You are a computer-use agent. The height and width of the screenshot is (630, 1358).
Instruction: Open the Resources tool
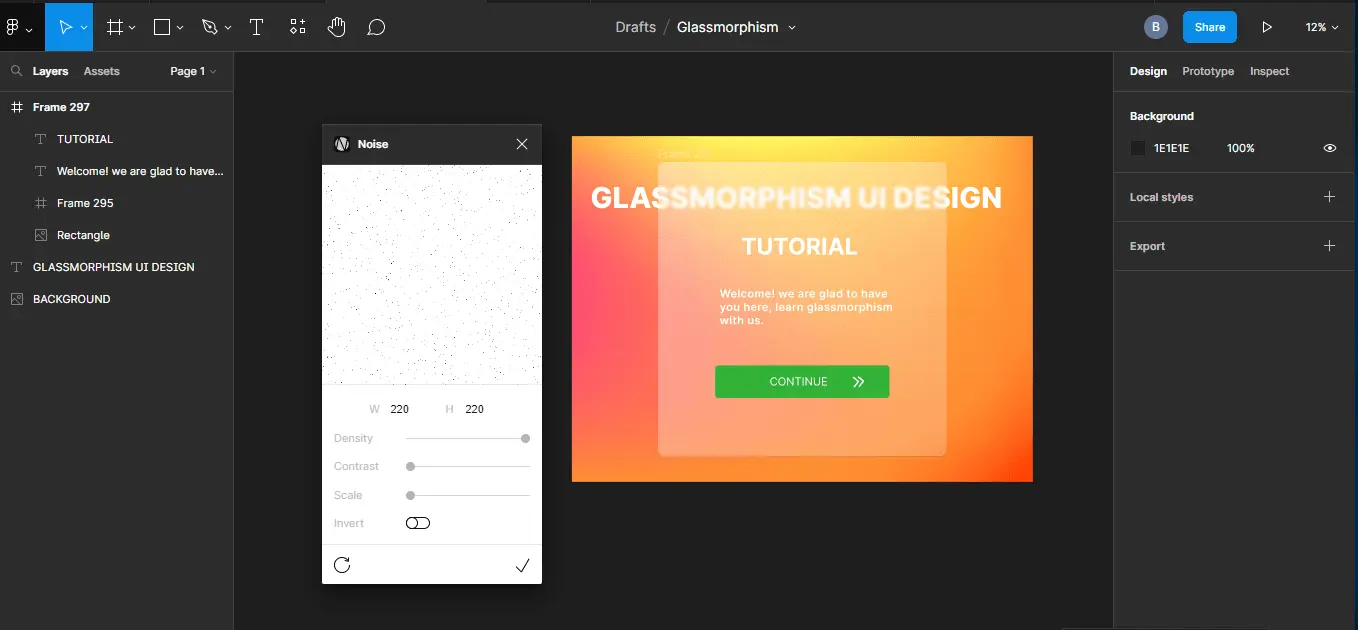point(297,27)
